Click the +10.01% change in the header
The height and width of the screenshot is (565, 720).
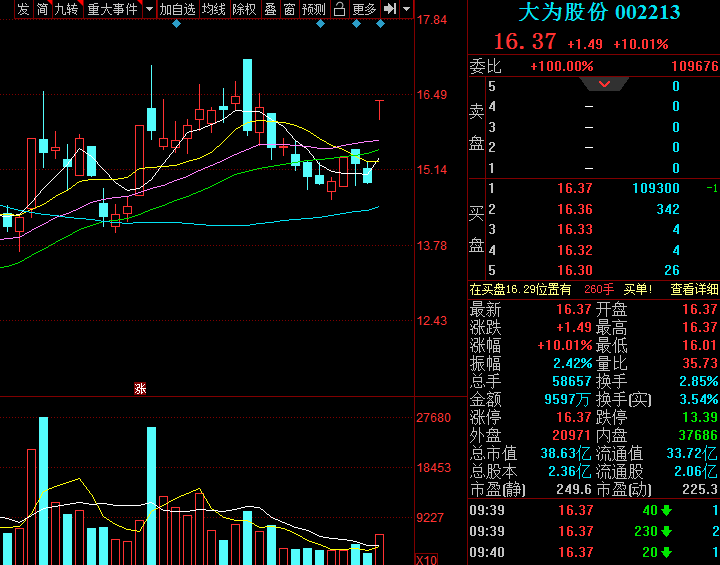[x=641, y=44]
